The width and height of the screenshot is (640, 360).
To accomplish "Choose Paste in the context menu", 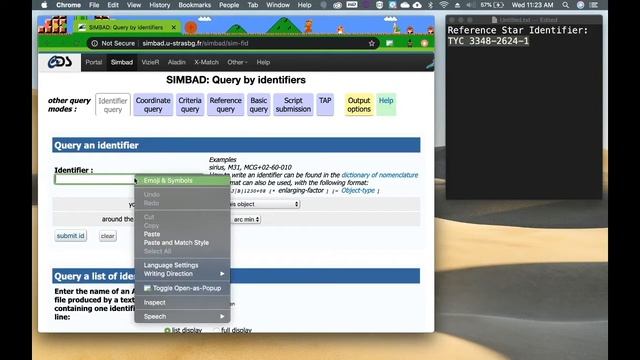I will point(182,234).
